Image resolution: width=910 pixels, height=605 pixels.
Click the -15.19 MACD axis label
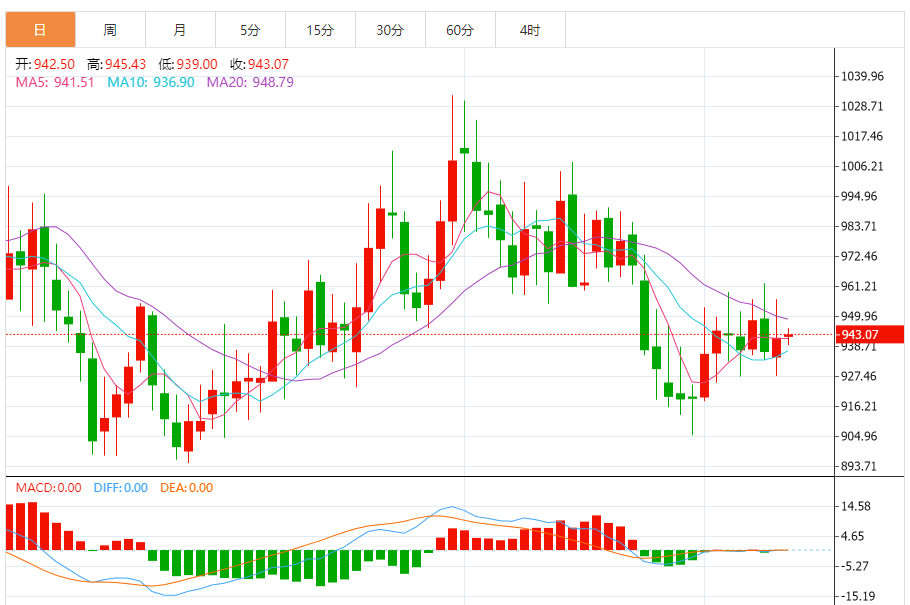[858, 596]
